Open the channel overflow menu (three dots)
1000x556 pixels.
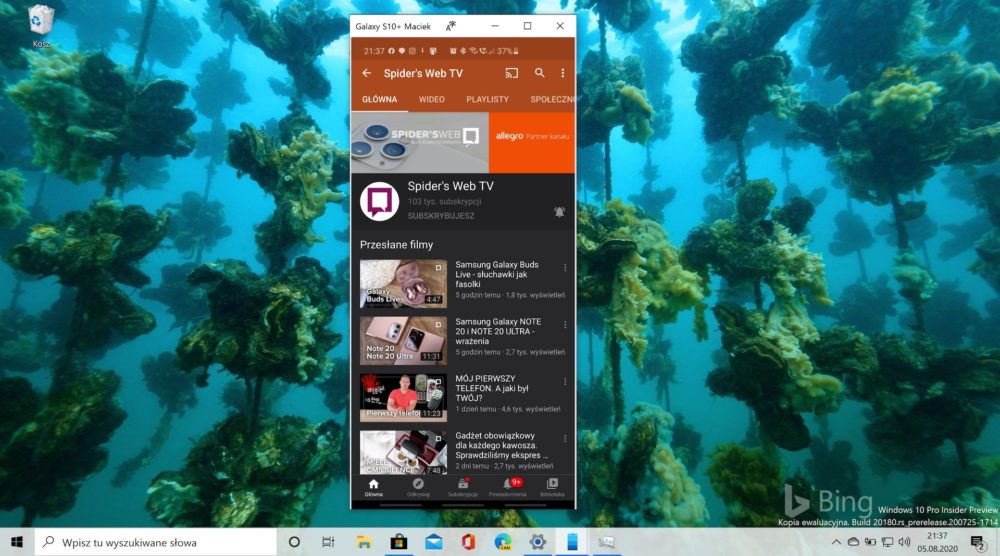click(x=562, y=73)
